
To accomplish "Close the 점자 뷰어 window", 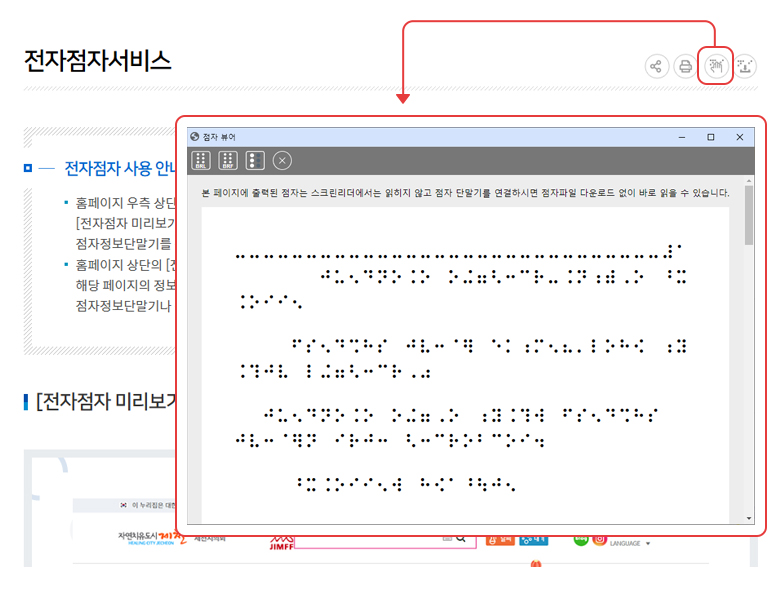I will click(740, 137).
